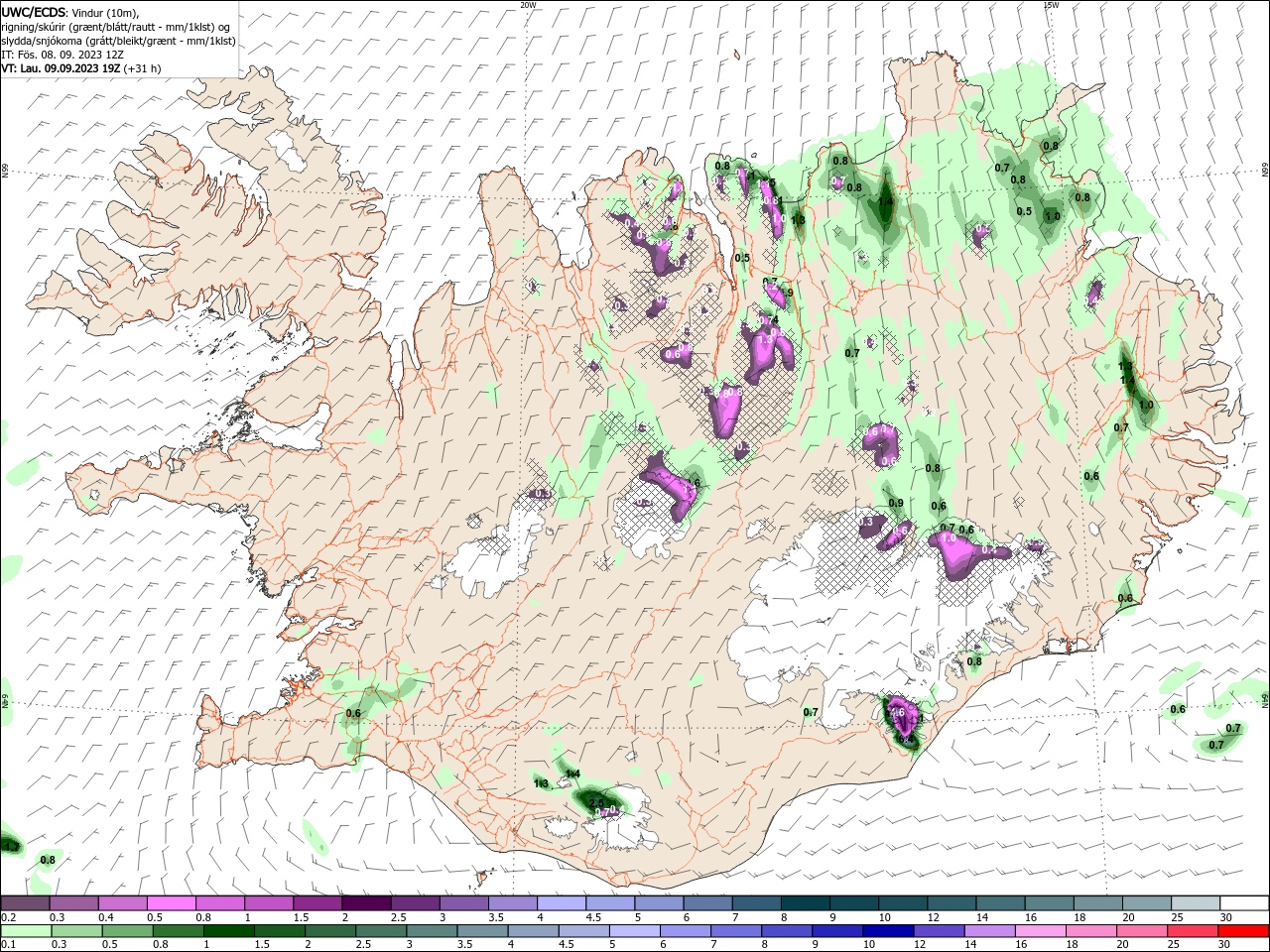Click the medium green 0.5 swatch on the lower scale

(127, 931)
